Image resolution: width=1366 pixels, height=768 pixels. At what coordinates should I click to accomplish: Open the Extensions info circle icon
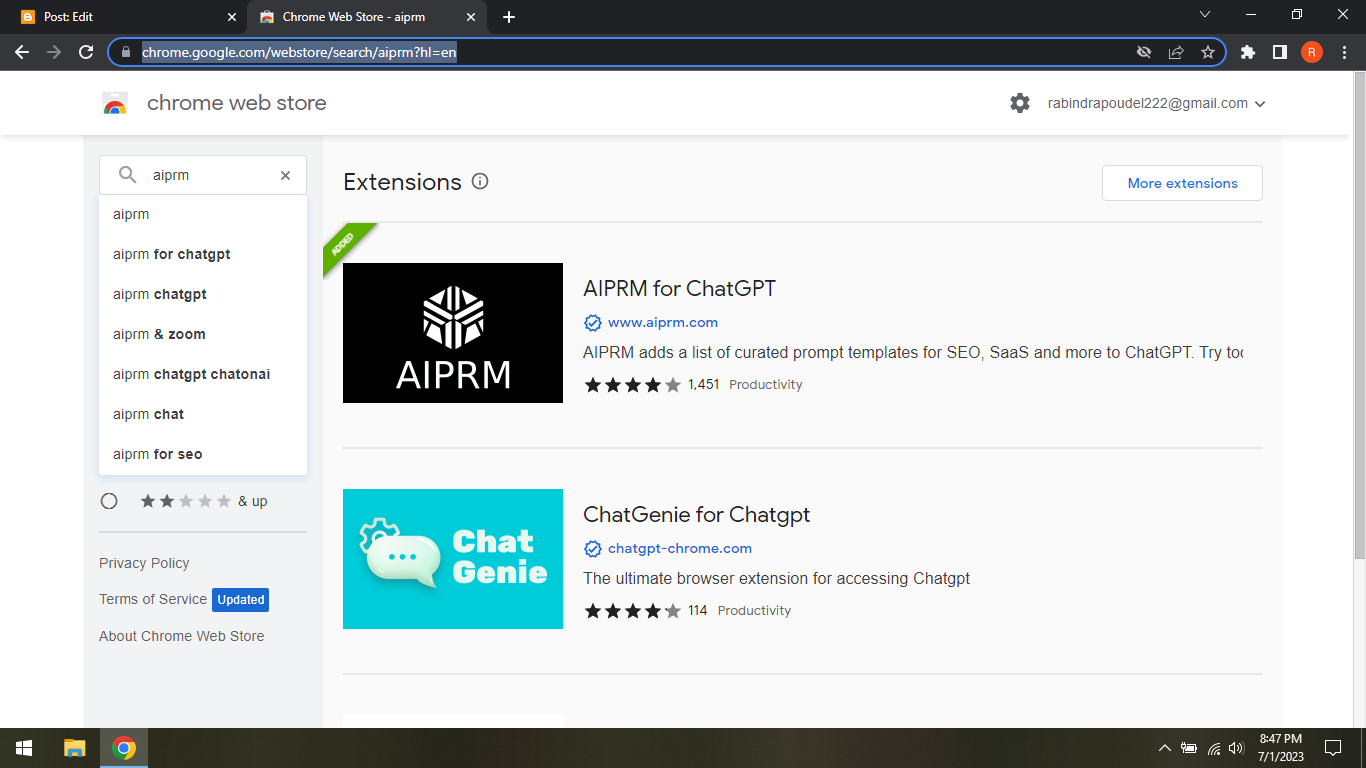480,182
